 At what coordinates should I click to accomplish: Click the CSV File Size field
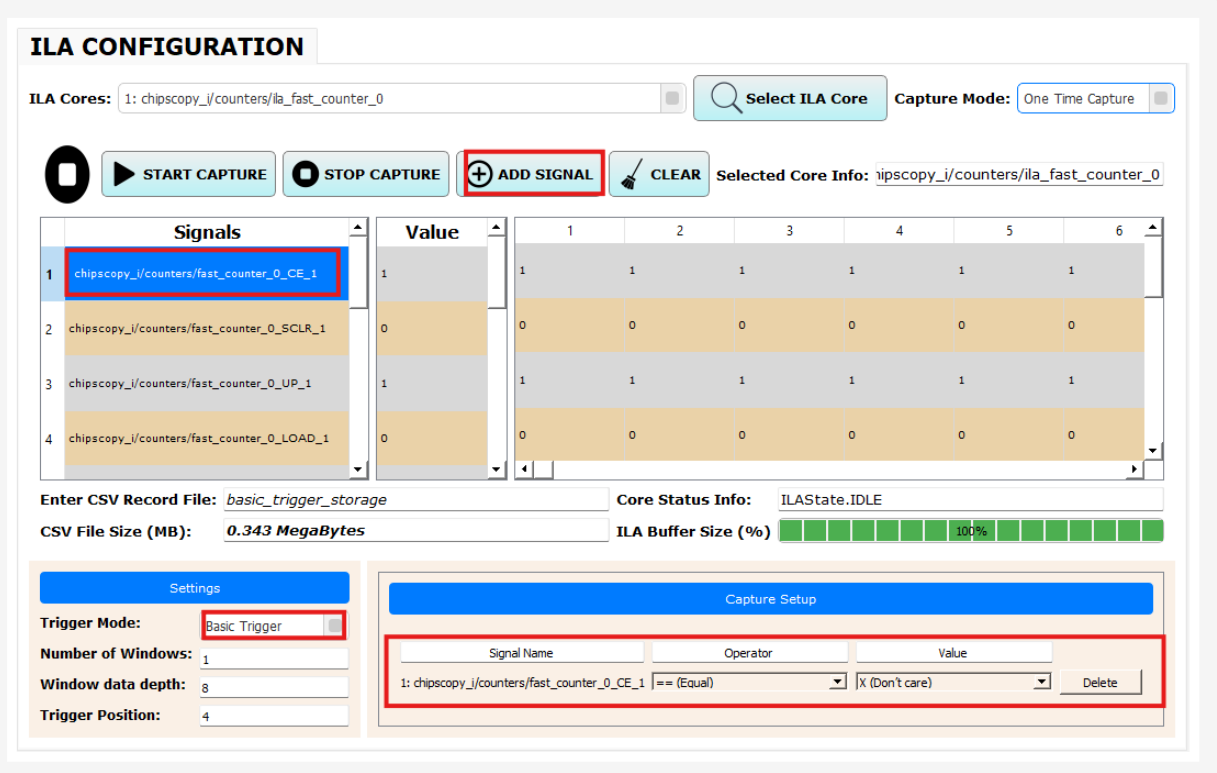click(x=416, y=531)
